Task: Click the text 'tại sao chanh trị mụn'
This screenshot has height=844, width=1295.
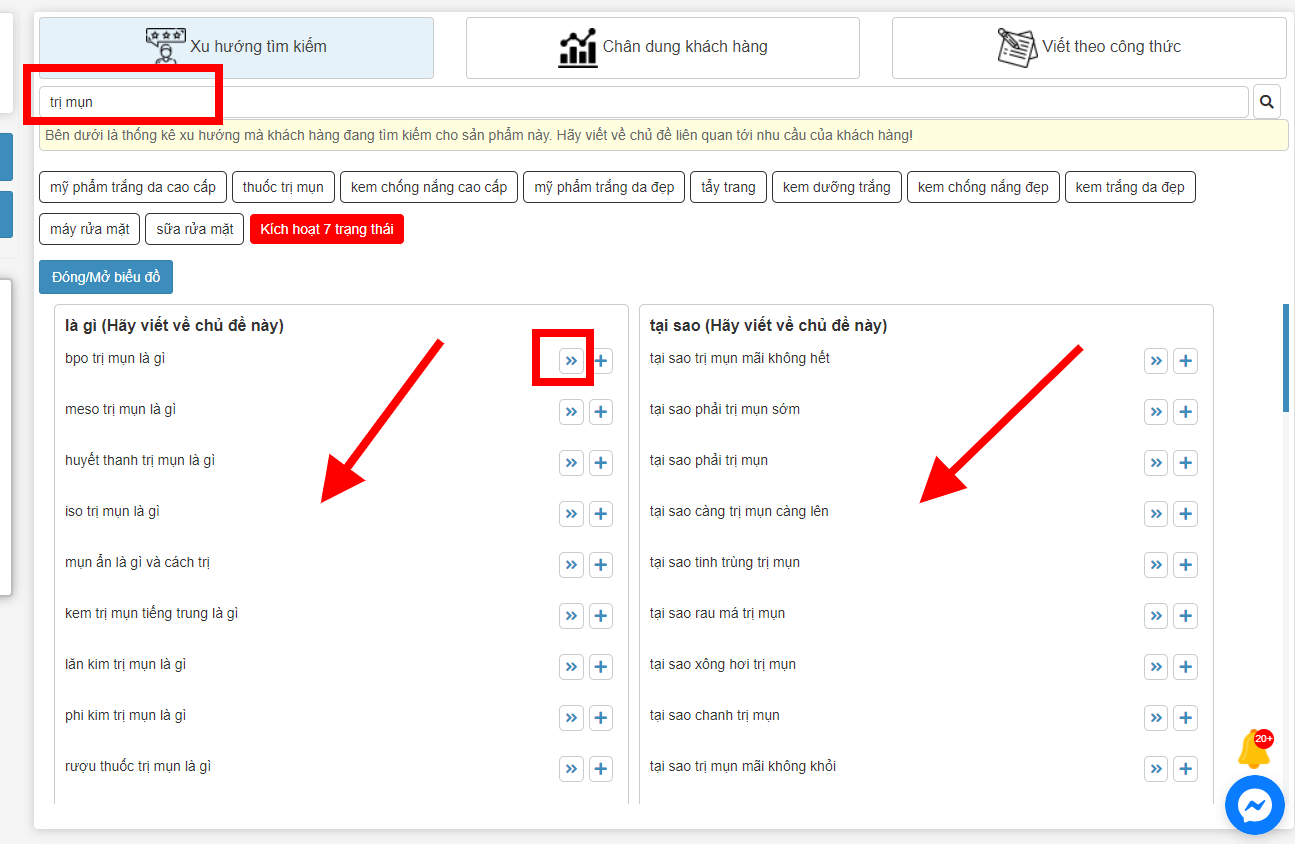Action: (715, 715)
